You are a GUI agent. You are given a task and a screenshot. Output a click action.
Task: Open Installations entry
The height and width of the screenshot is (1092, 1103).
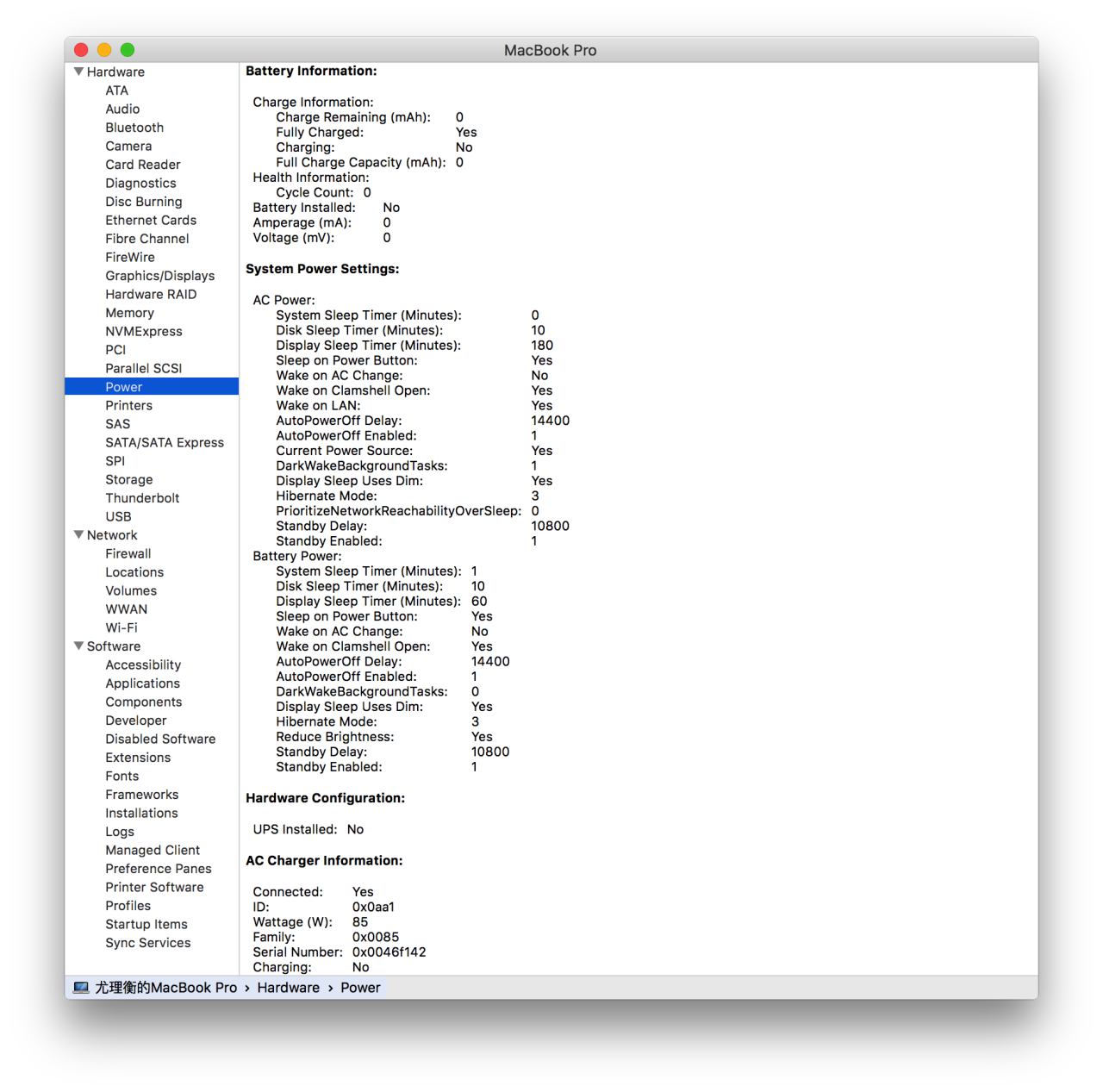(x=141, y=813)
